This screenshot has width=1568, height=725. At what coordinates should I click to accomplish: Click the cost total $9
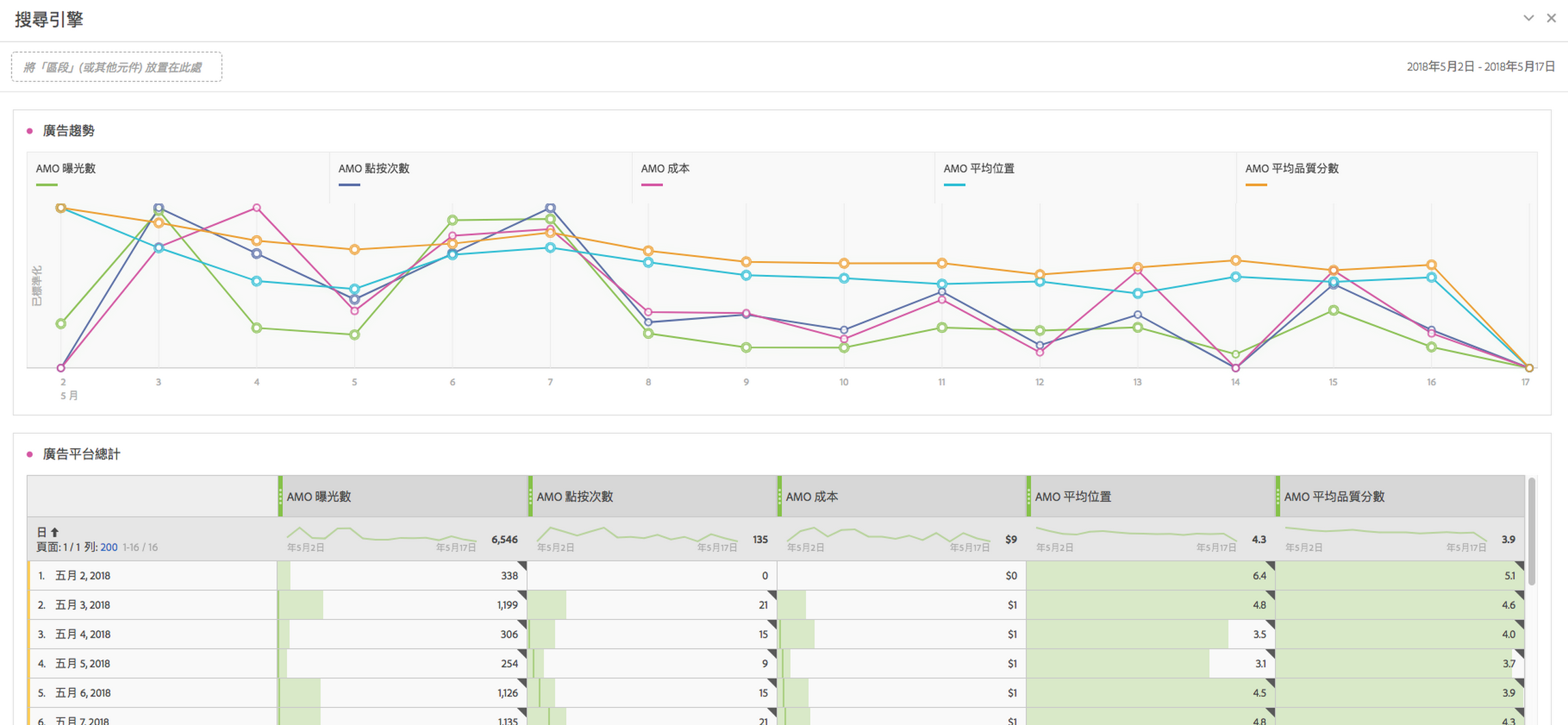[x=1011, y=539]
